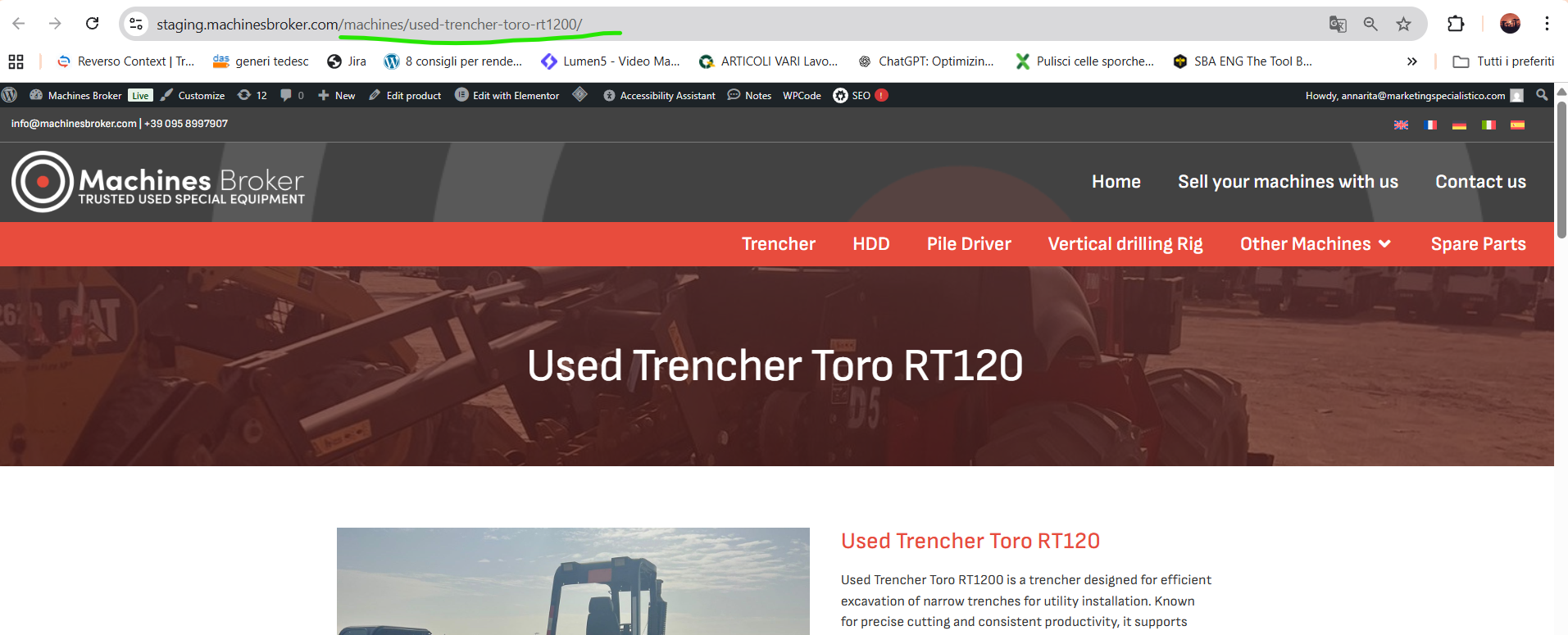Open the admin bar search magnifier
The width and height of the screenshot is (1568, 635).
coord(1542,95)
